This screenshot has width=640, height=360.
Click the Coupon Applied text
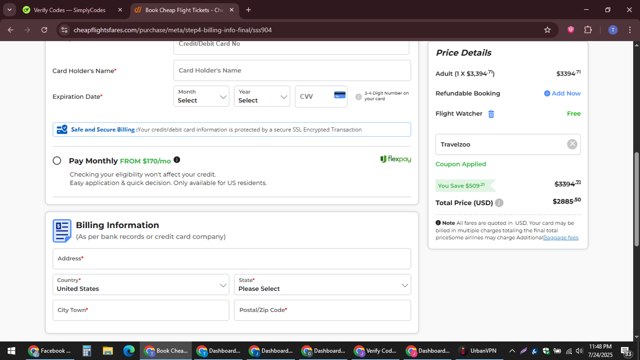click(x=461, y=164)
